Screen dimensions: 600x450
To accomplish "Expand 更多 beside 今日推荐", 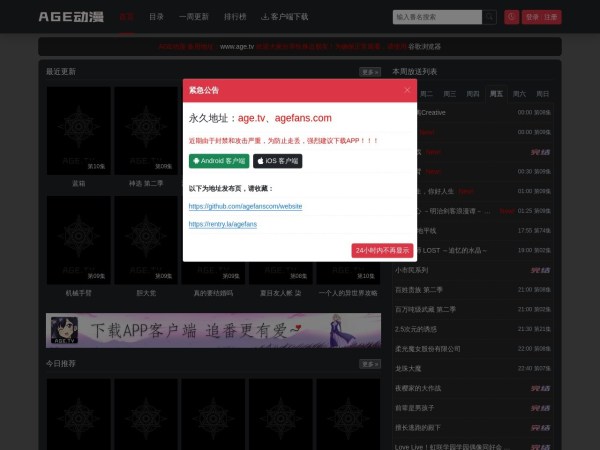I will (x=369, y=364).
